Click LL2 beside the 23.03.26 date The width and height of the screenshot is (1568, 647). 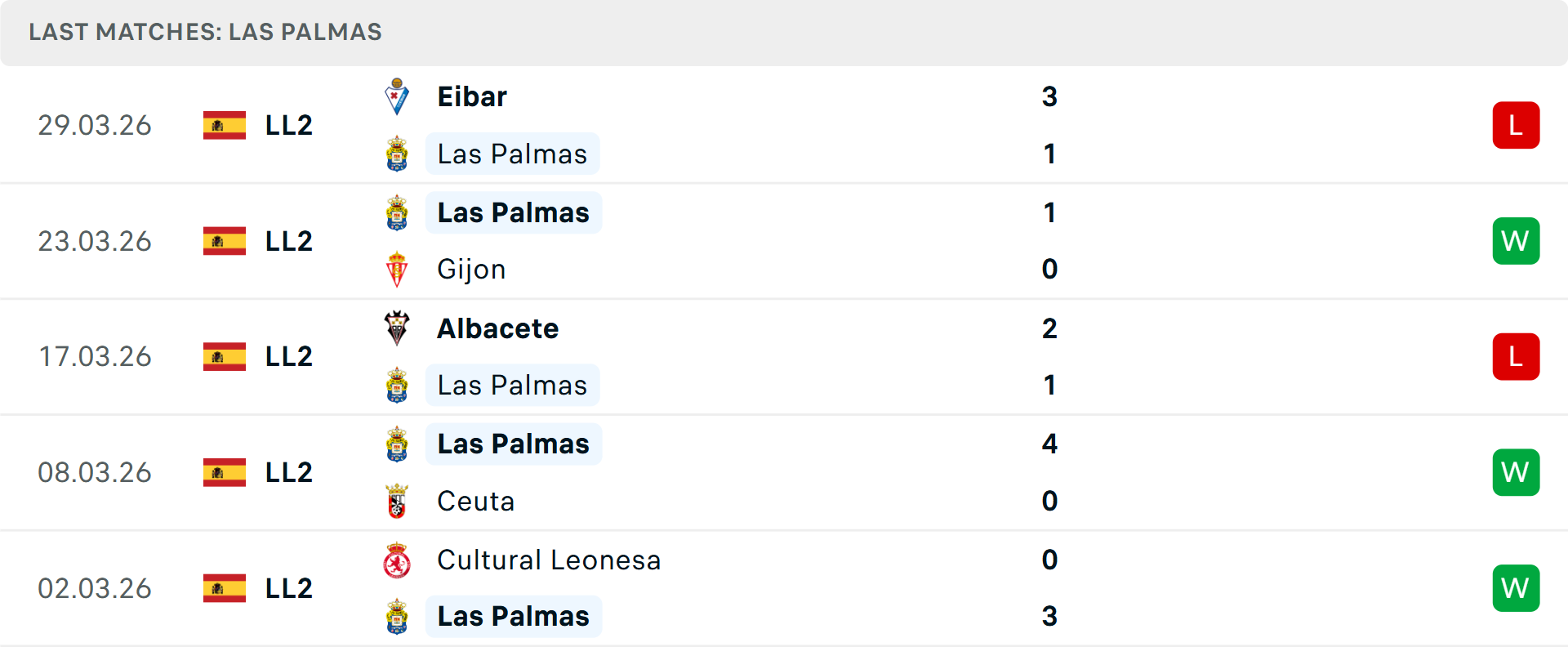287,240
